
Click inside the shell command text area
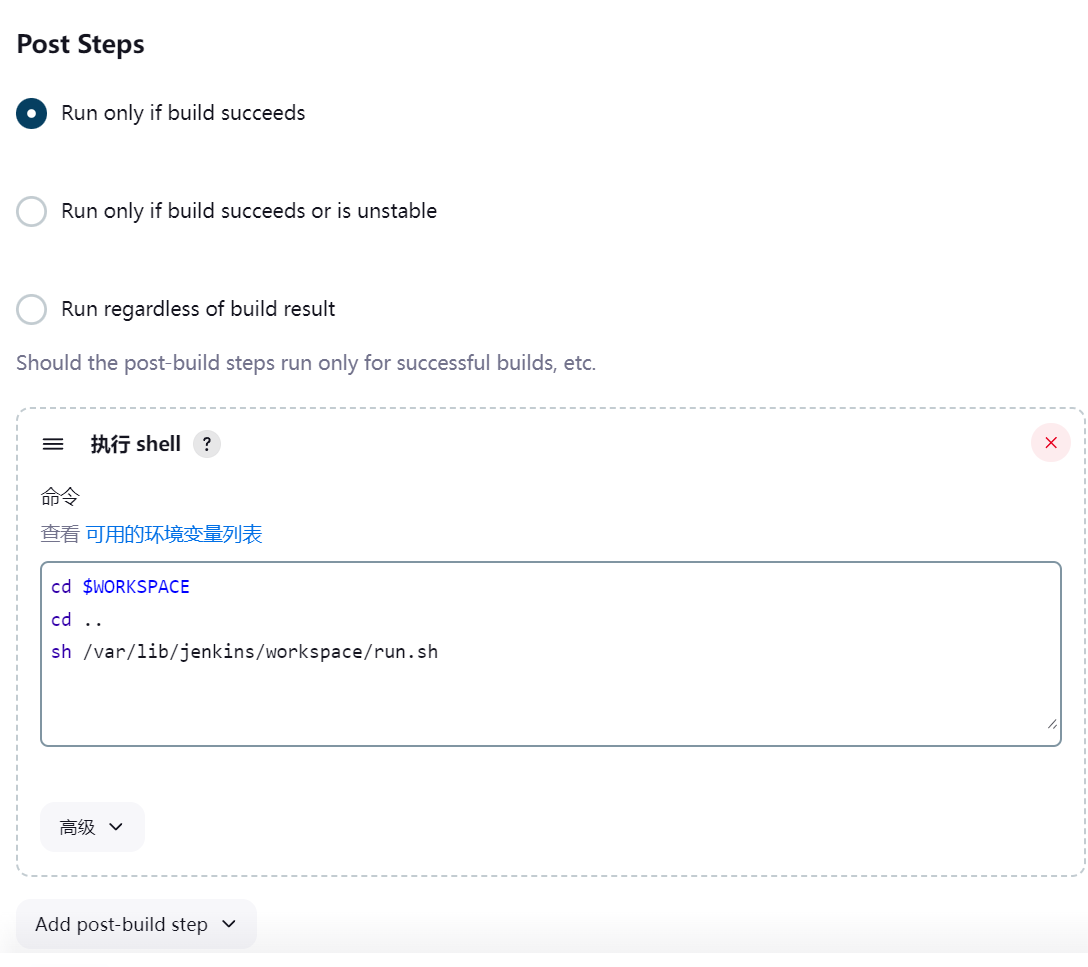[551, 654]
